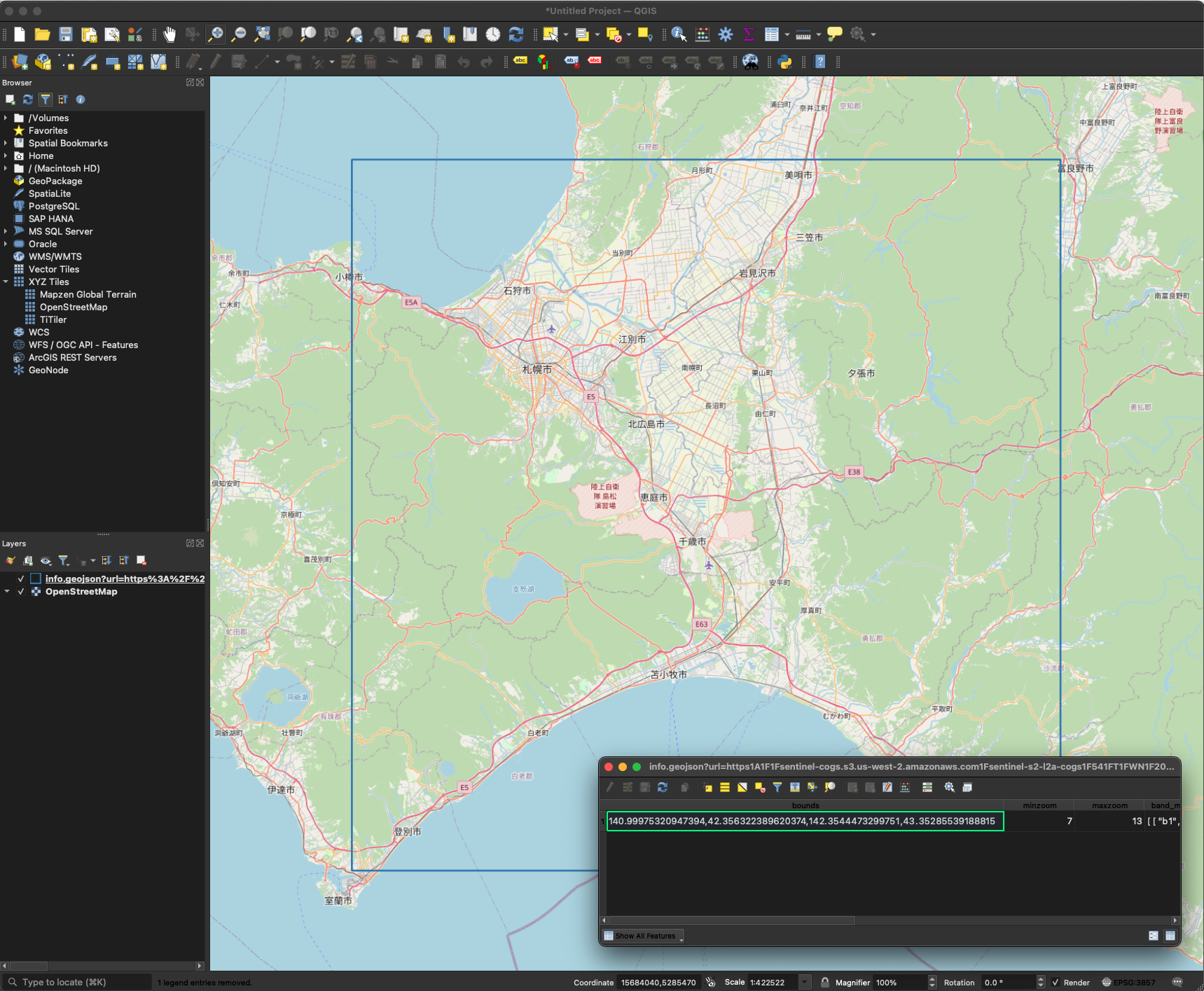Click the Map Tips speech bubble icon
This screenshot has height=991, width=1204.
pyautogui.click(x=834, y=34)
